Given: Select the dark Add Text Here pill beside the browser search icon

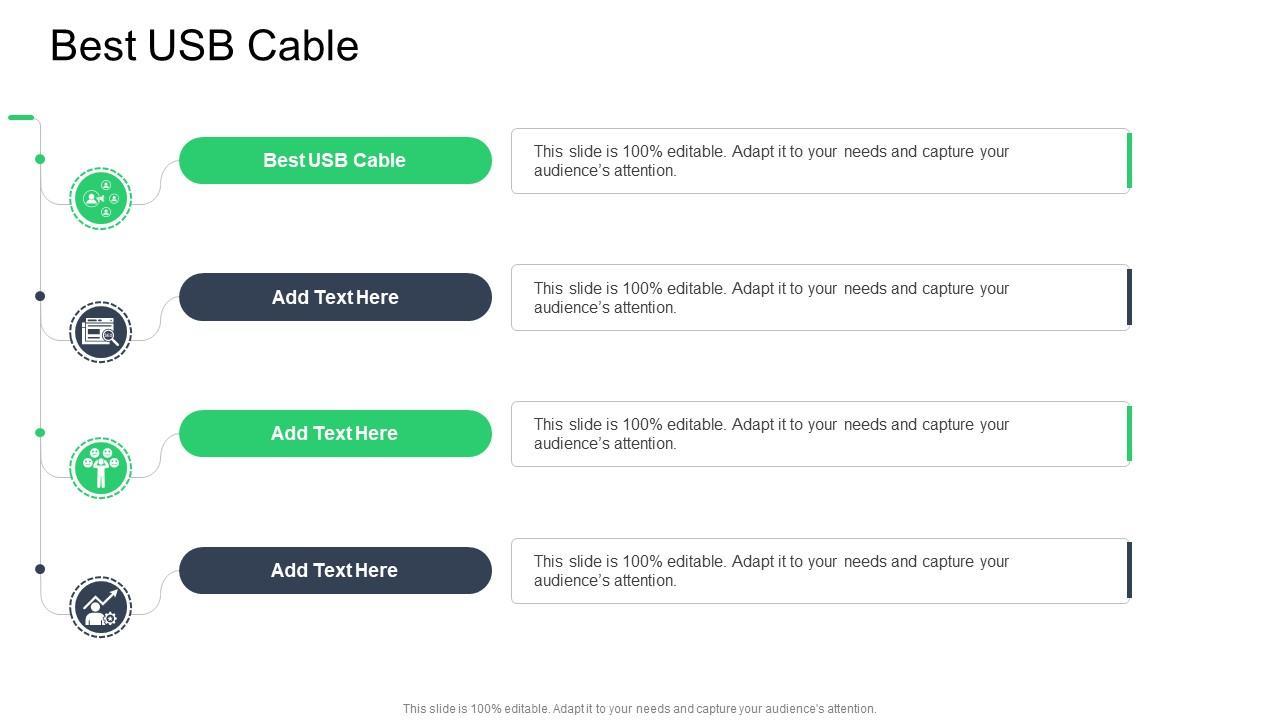Looking at the screenshot, I should 335,297.
